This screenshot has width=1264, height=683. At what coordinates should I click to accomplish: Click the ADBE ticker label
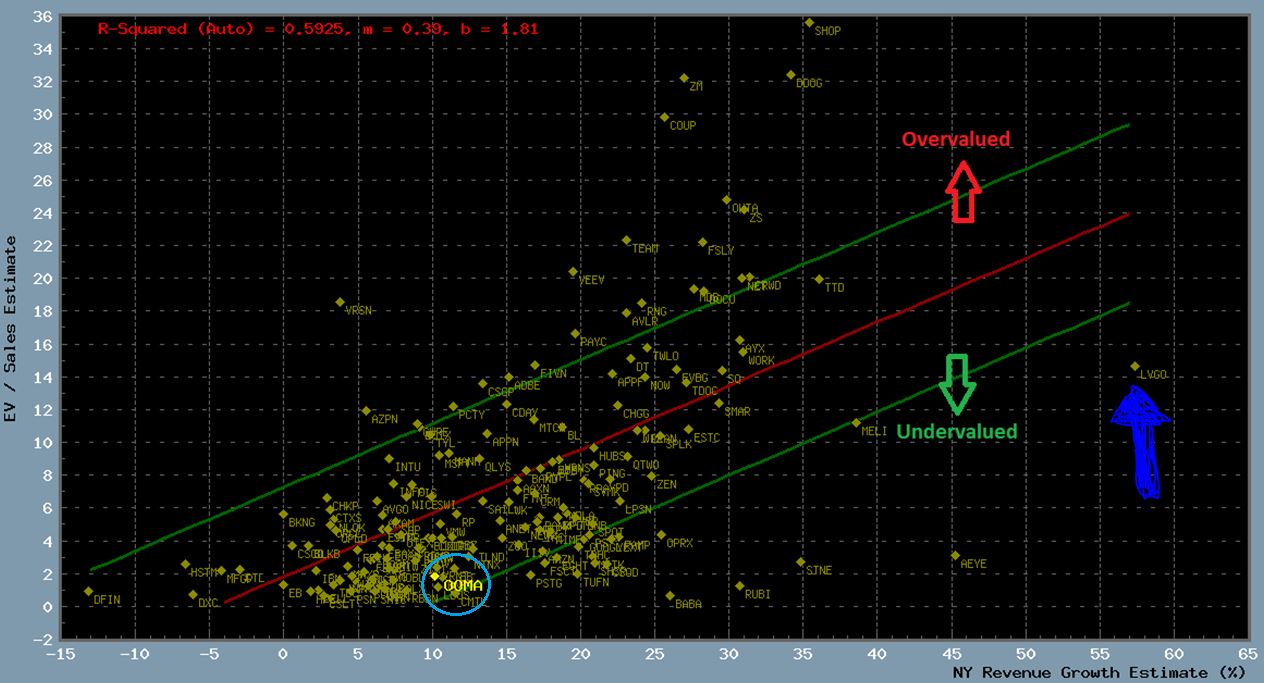point(527,386)
